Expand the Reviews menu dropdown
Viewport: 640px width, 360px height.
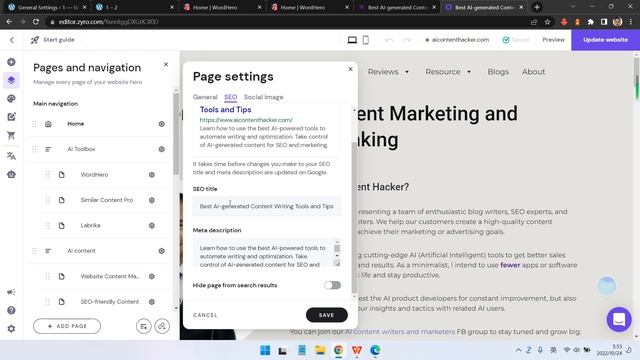click(407, 72)
